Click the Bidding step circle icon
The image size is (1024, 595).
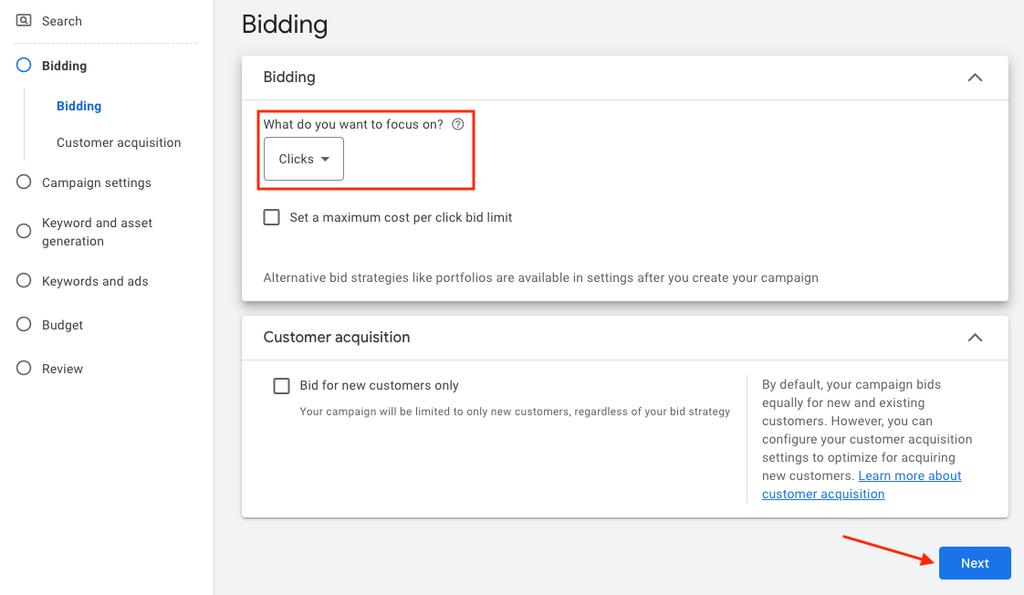24,66
